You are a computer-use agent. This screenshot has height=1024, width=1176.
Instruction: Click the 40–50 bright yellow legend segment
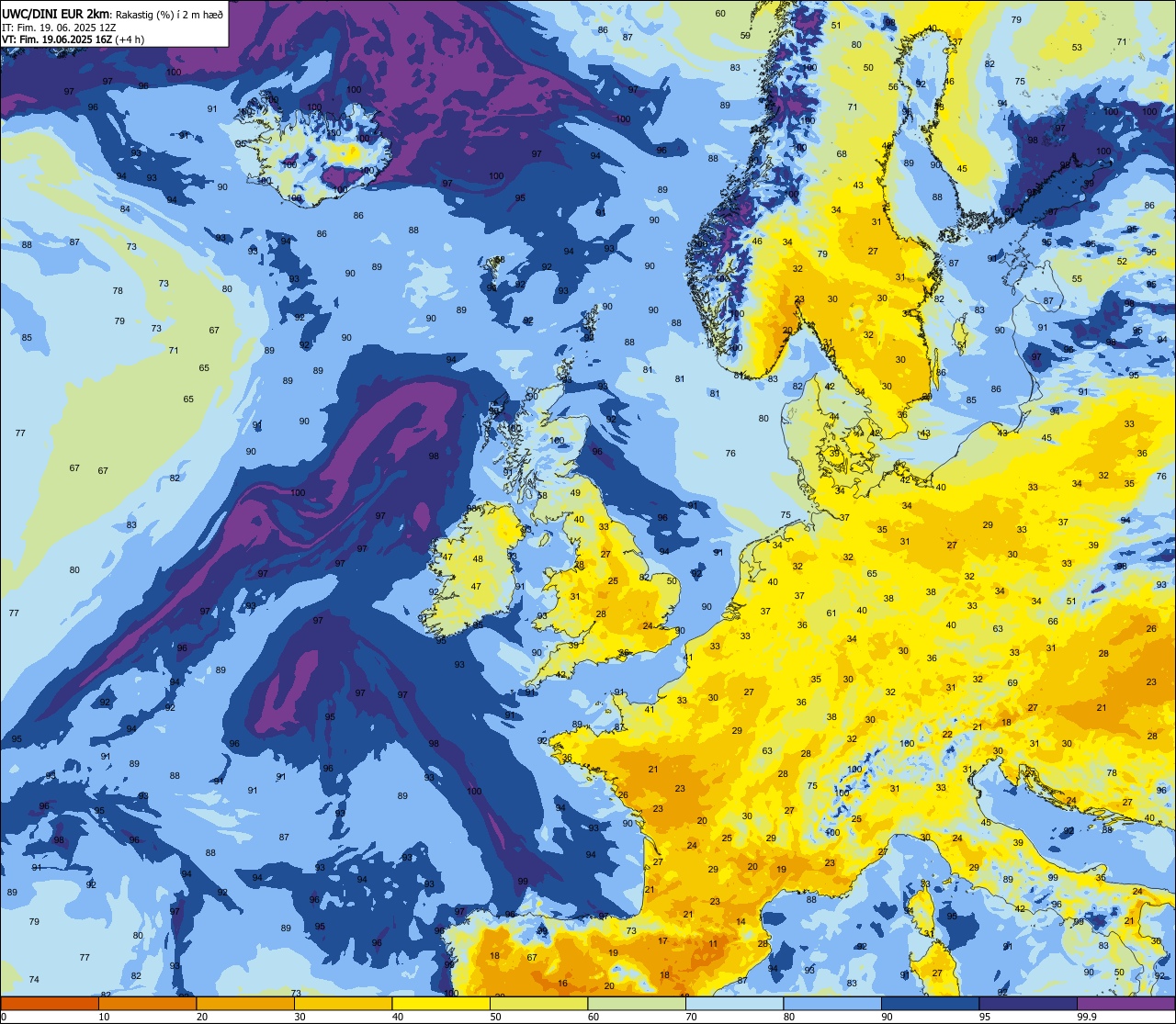click(441, 1004)
